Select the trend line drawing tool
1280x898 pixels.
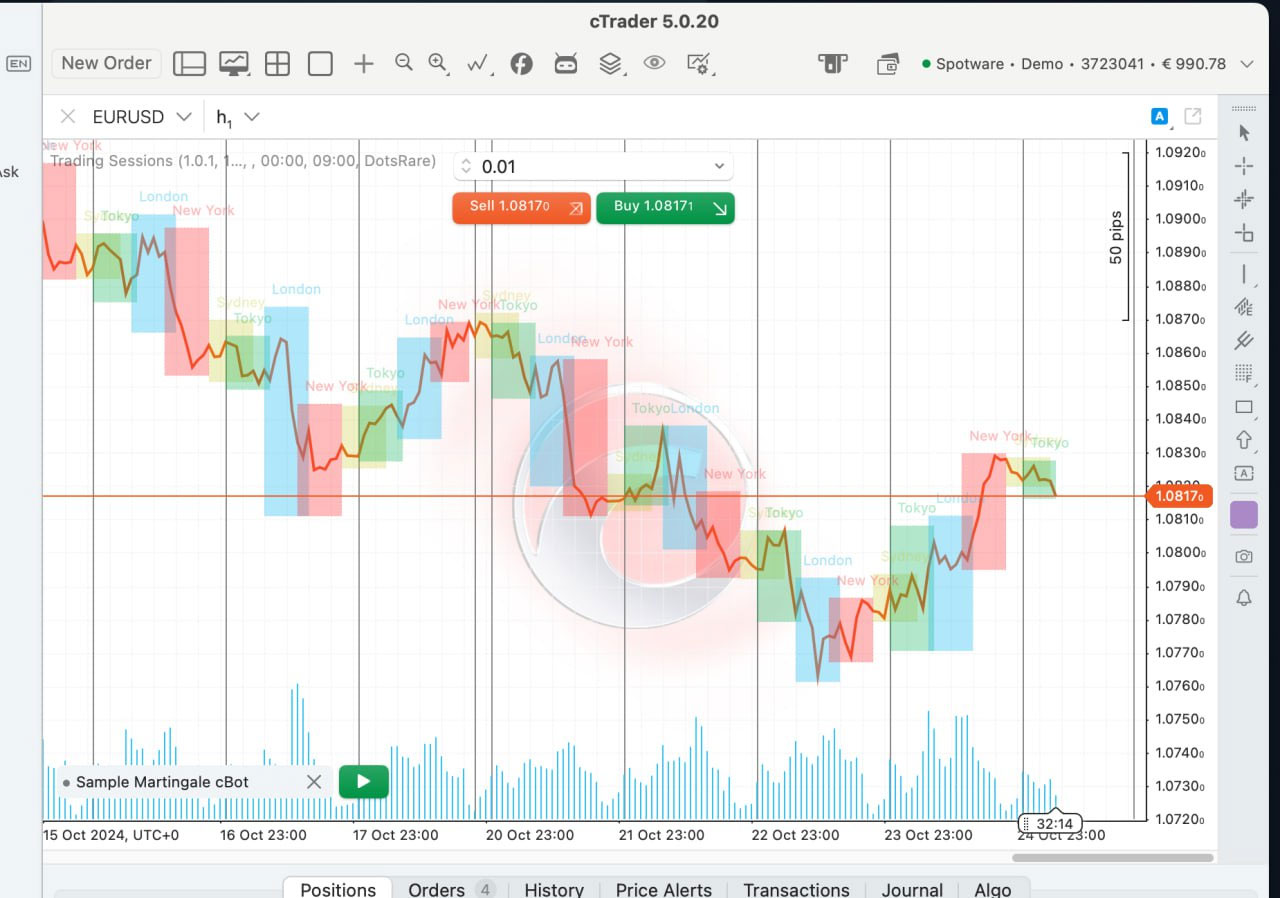[x=1243, y=273]
